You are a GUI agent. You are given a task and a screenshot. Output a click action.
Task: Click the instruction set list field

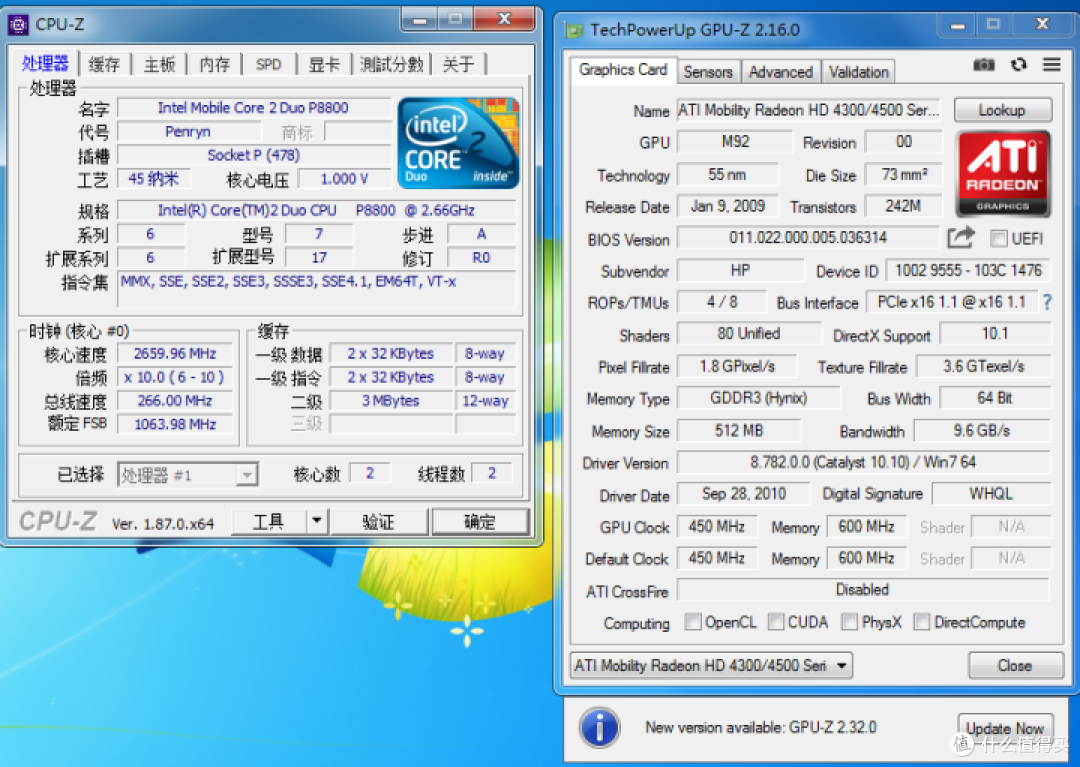coord(317,288)
